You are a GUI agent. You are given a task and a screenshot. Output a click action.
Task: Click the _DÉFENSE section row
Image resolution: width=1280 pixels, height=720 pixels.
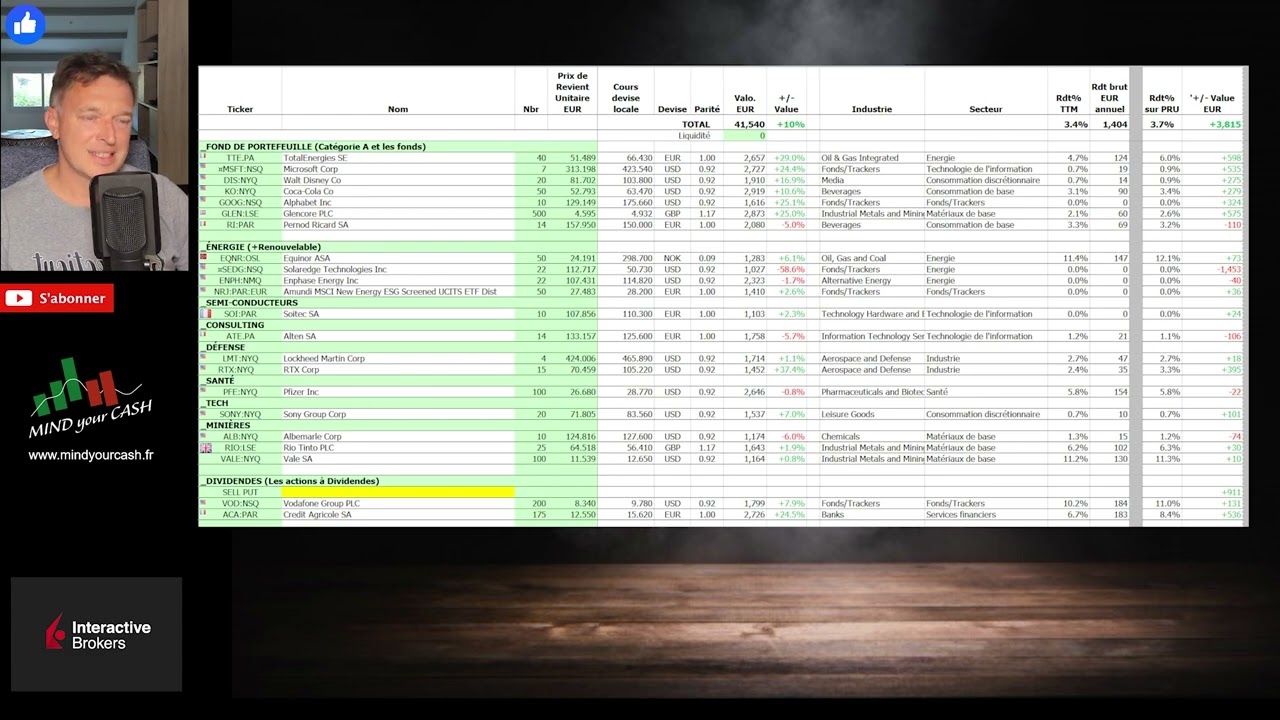click(398, 347)
